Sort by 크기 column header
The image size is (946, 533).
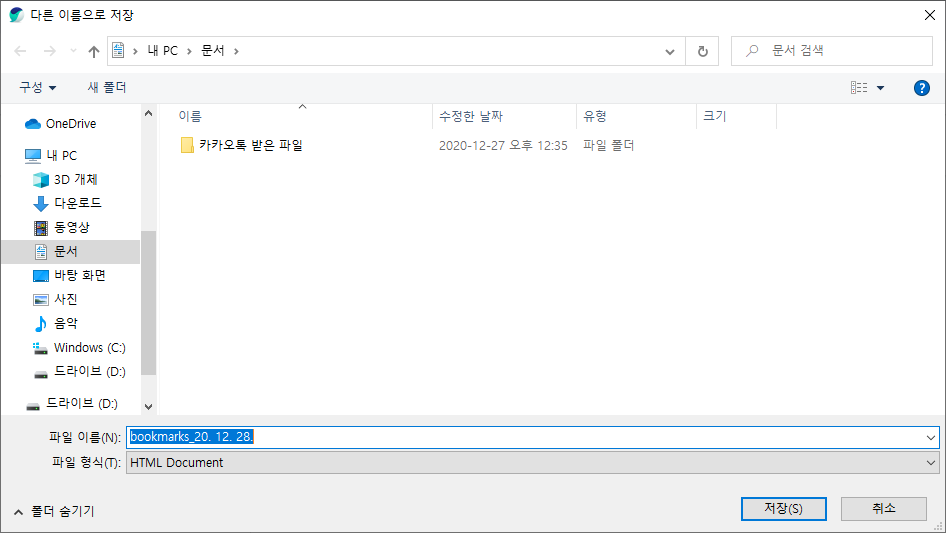[x=714, y=116]
